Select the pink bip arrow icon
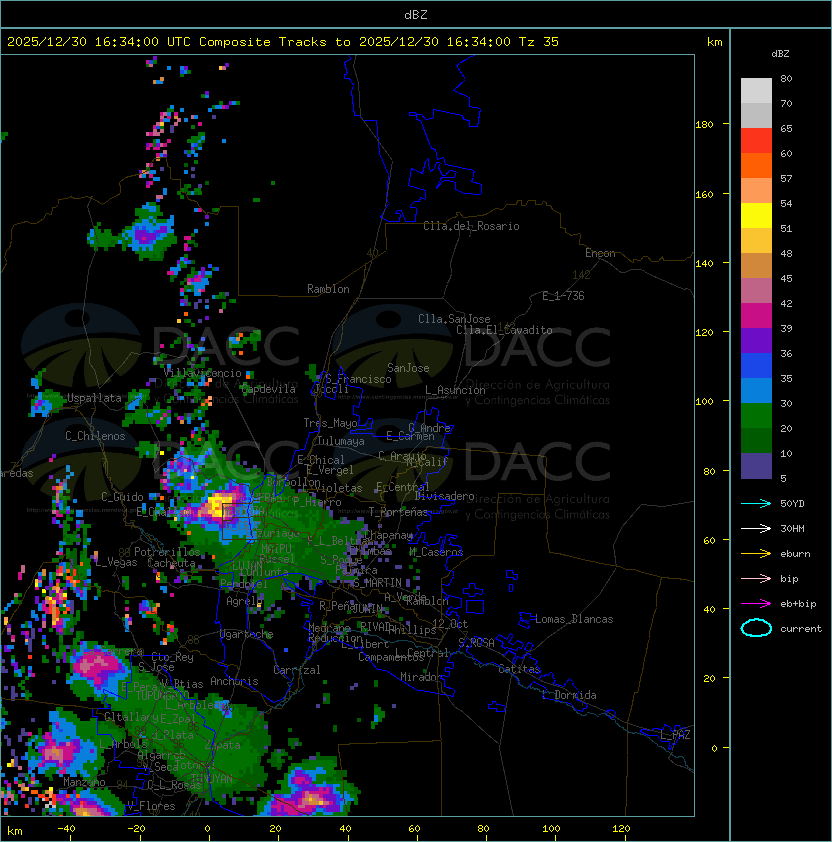Viewport: 832px width, 842px height. pos(756,578)
